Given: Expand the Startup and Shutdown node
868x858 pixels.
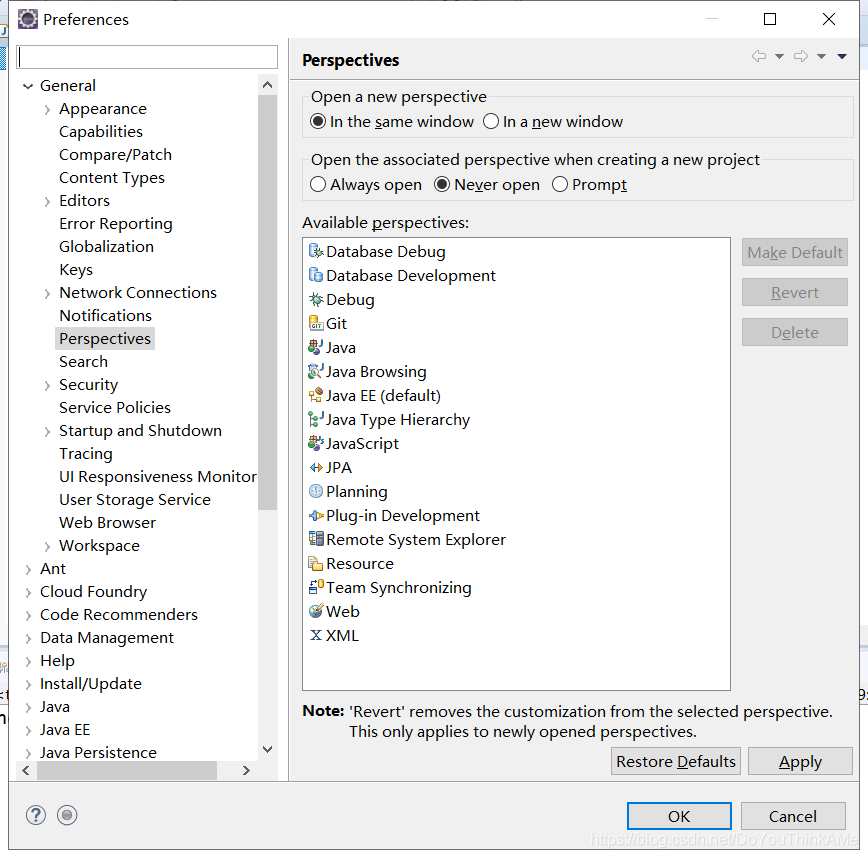Looking at the screenshot, I should [x=48, y=431].
